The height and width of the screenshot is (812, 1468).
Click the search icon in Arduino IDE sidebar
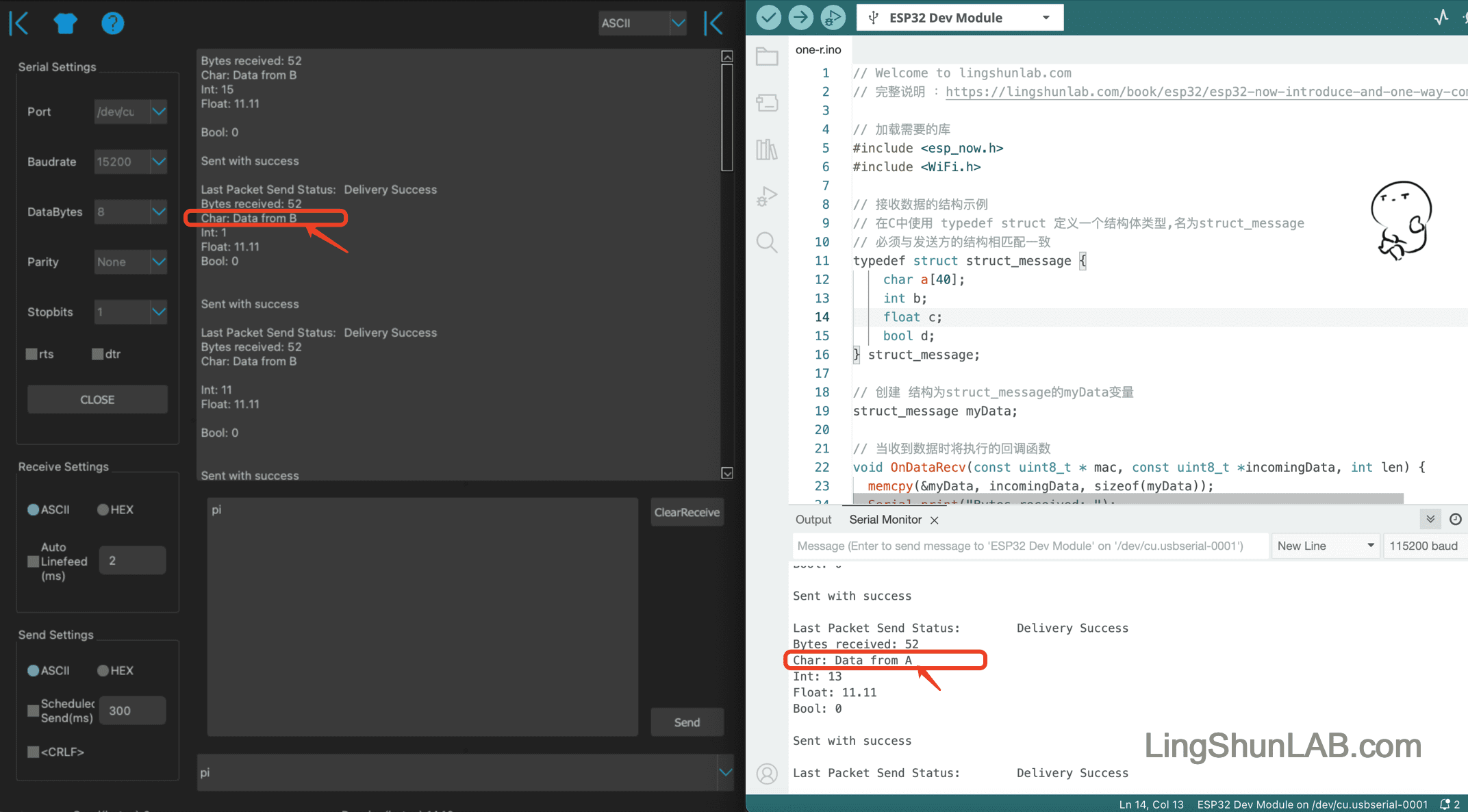tap(769, 242)
